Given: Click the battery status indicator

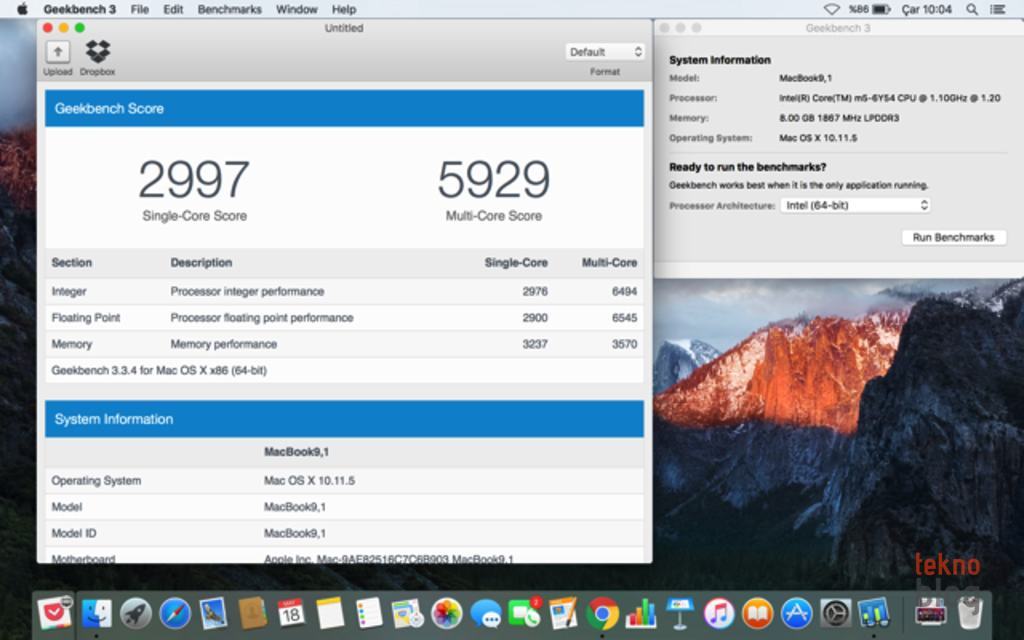Looking at the screenshot, I should point(870,9).
